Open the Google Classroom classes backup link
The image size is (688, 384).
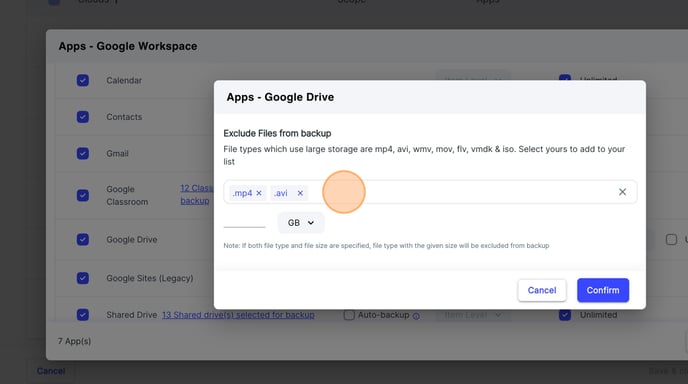tap(197, 194)
